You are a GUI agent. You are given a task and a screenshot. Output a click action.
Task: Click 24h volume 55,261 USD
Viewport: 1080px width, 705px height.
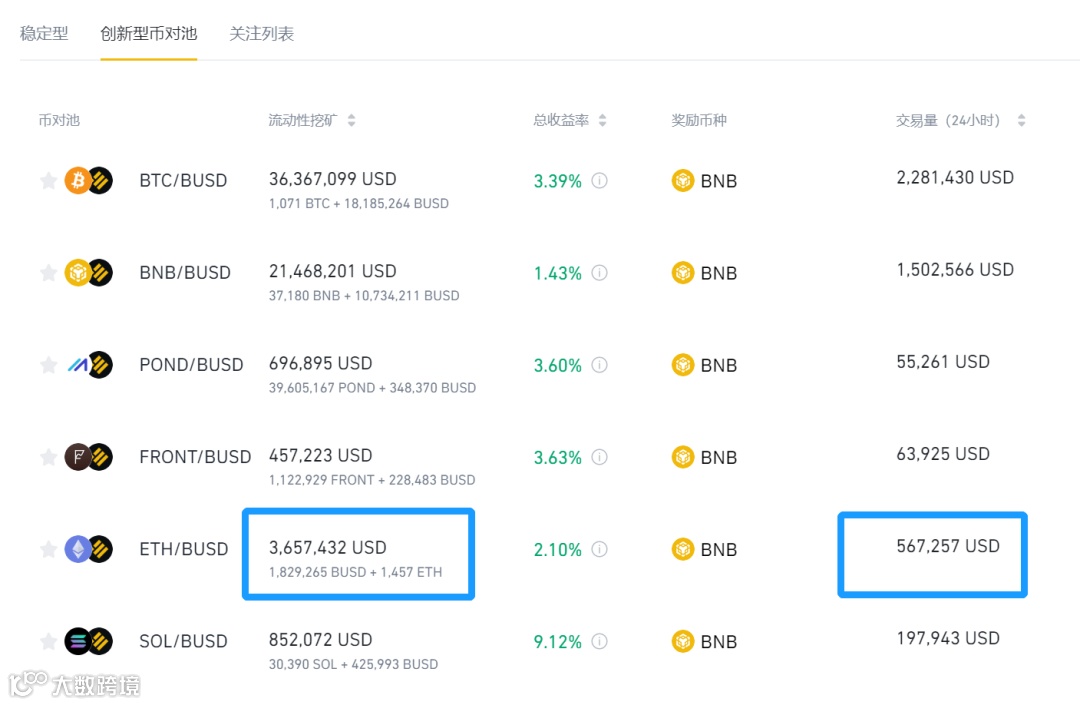943,362
